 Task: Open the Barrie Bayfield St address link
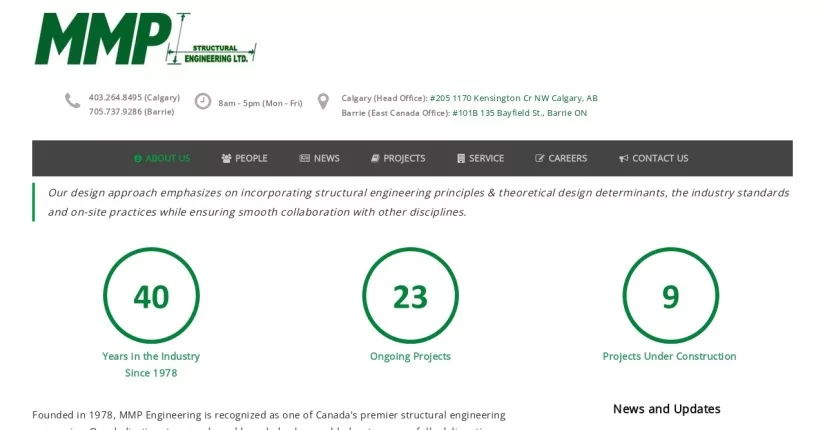(520, 113)
